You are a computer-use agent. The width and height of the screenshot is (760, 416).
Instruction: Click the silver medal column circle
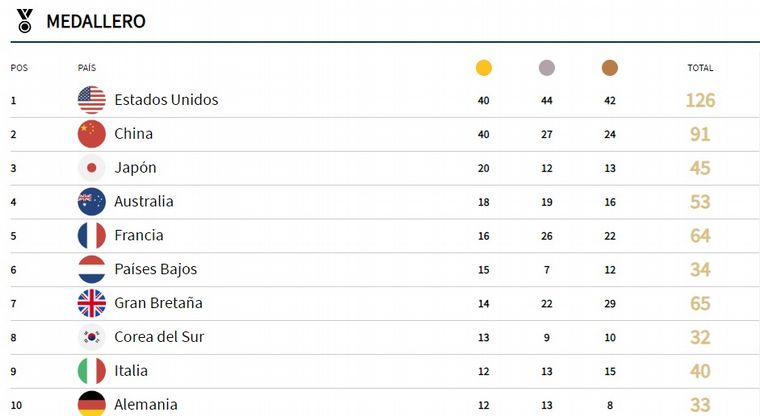click(547, 68)
